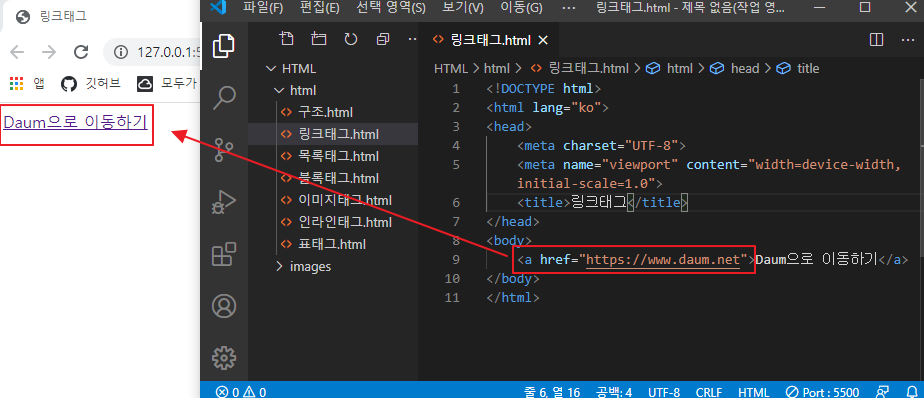The height and width of the screenshot is (398, 924).
Task: Open the overflow ... menu in title bar
Action: click(569, 8)
